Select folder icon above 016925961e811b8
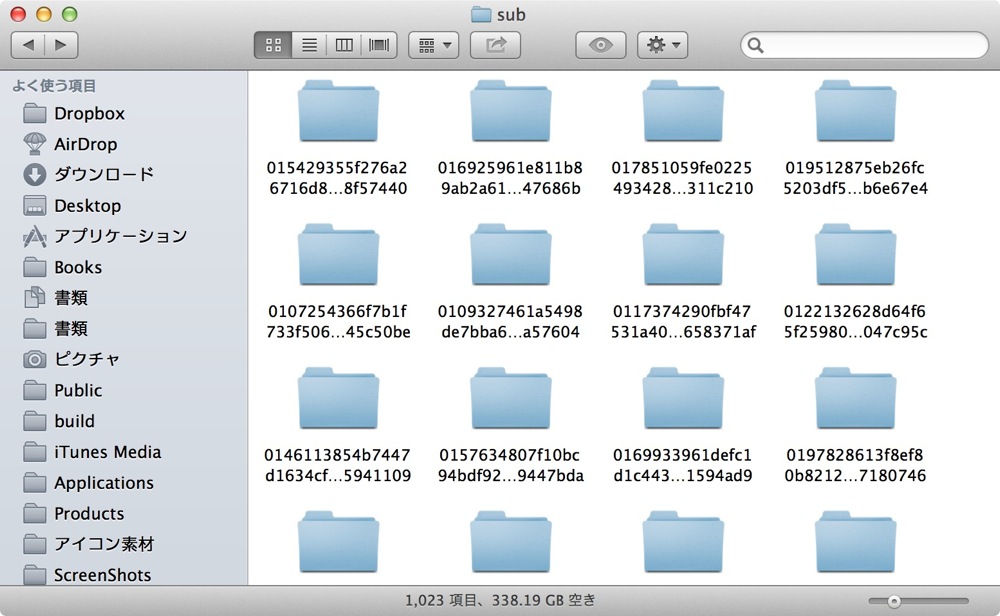1000x616 pixels. point(511,111)
